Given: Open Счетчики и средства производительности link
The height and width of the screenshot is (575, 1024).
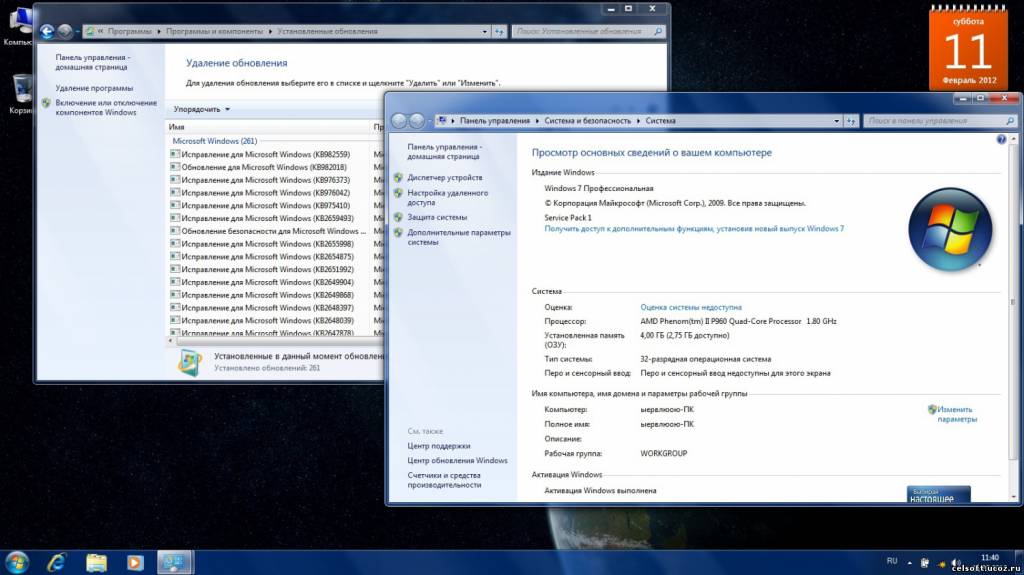Looking at the screenshot, I should (x=444, y=480).
